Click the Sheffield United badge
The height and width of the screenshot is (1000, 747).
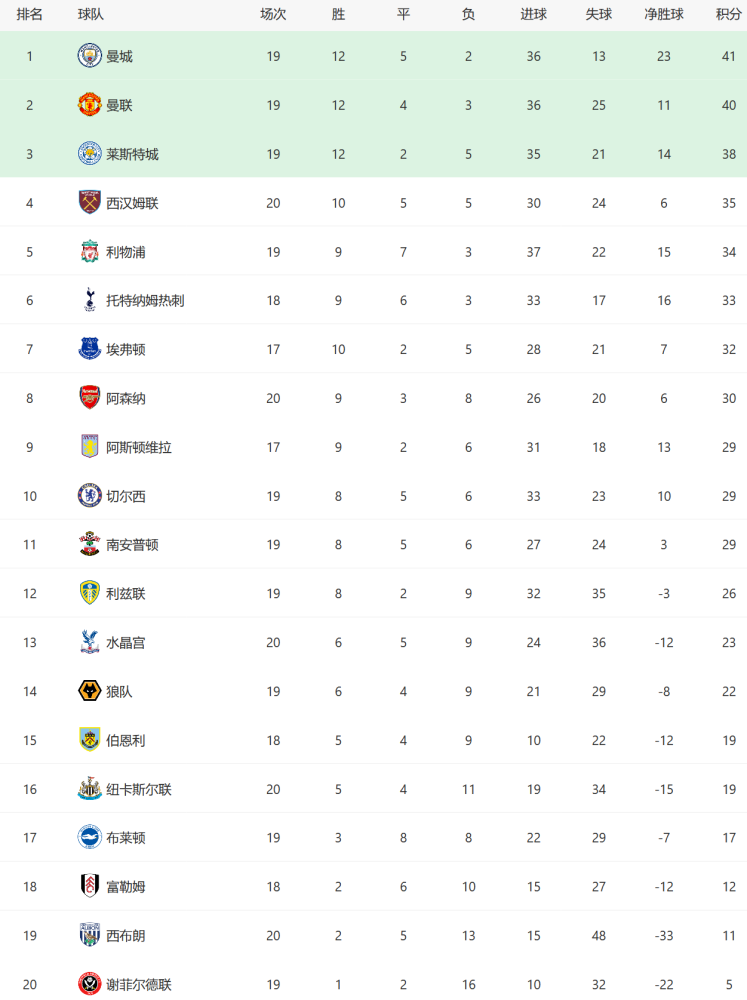(89, 984)
